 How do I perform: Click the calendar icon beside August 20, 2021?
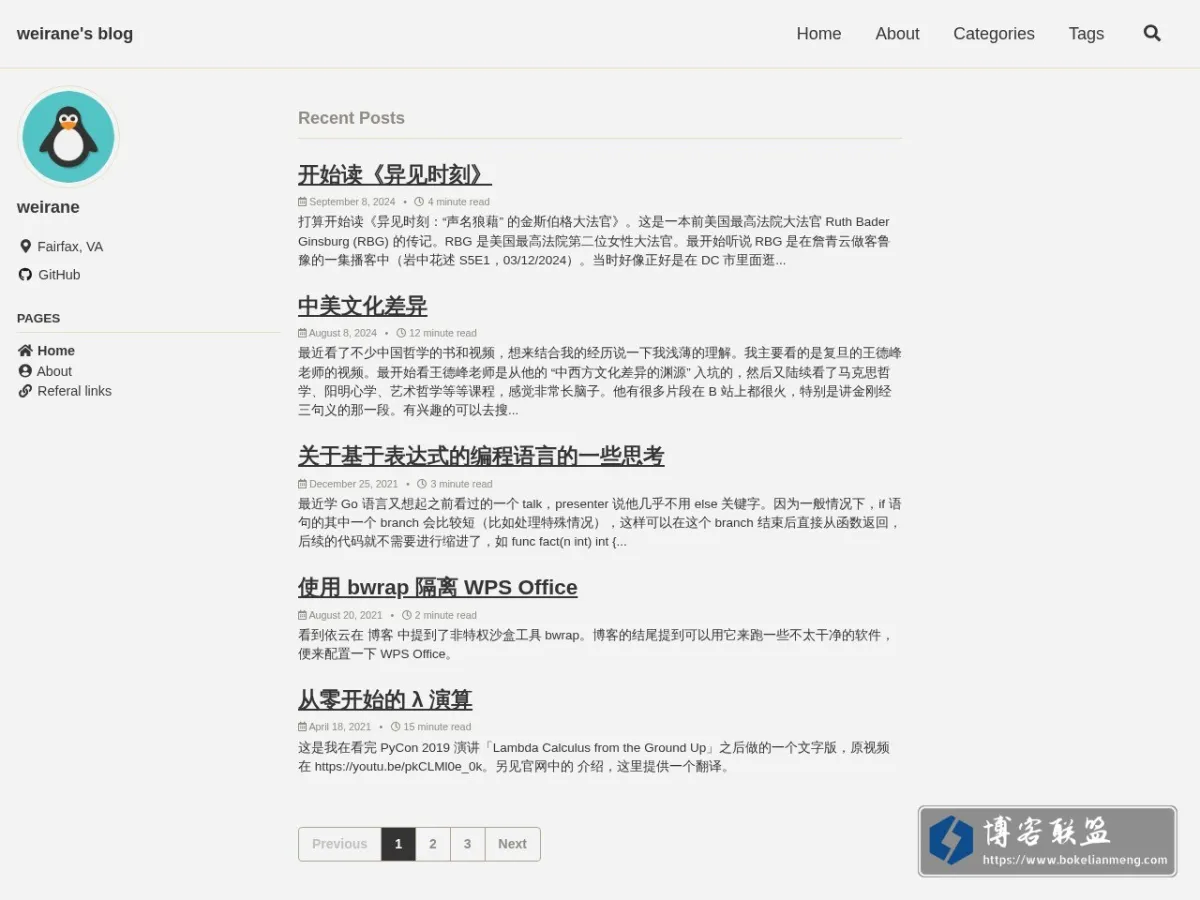tap(303, 615)
